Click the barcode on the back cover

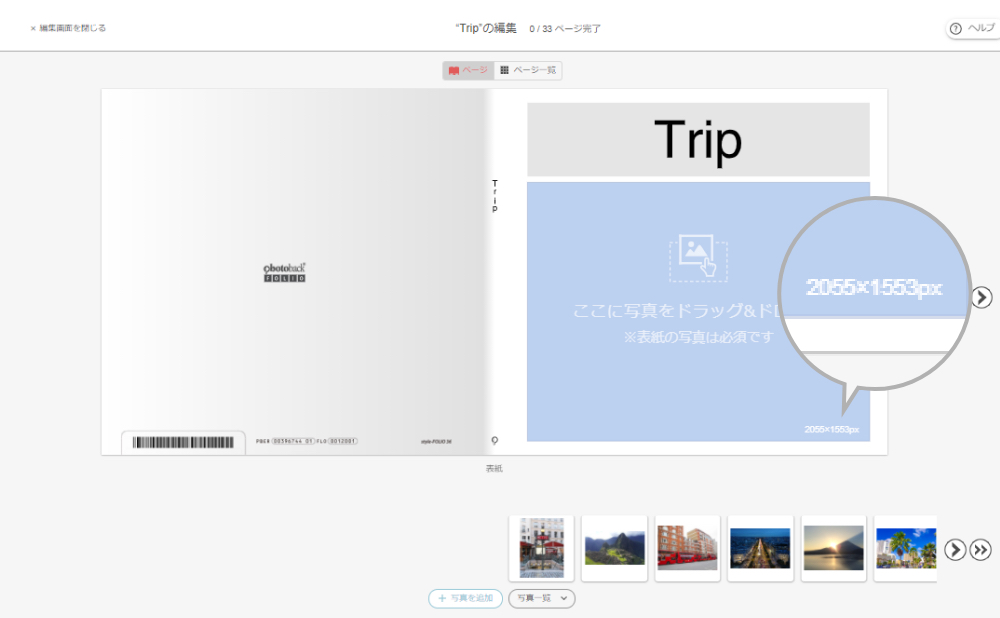(x=183, y=442)
